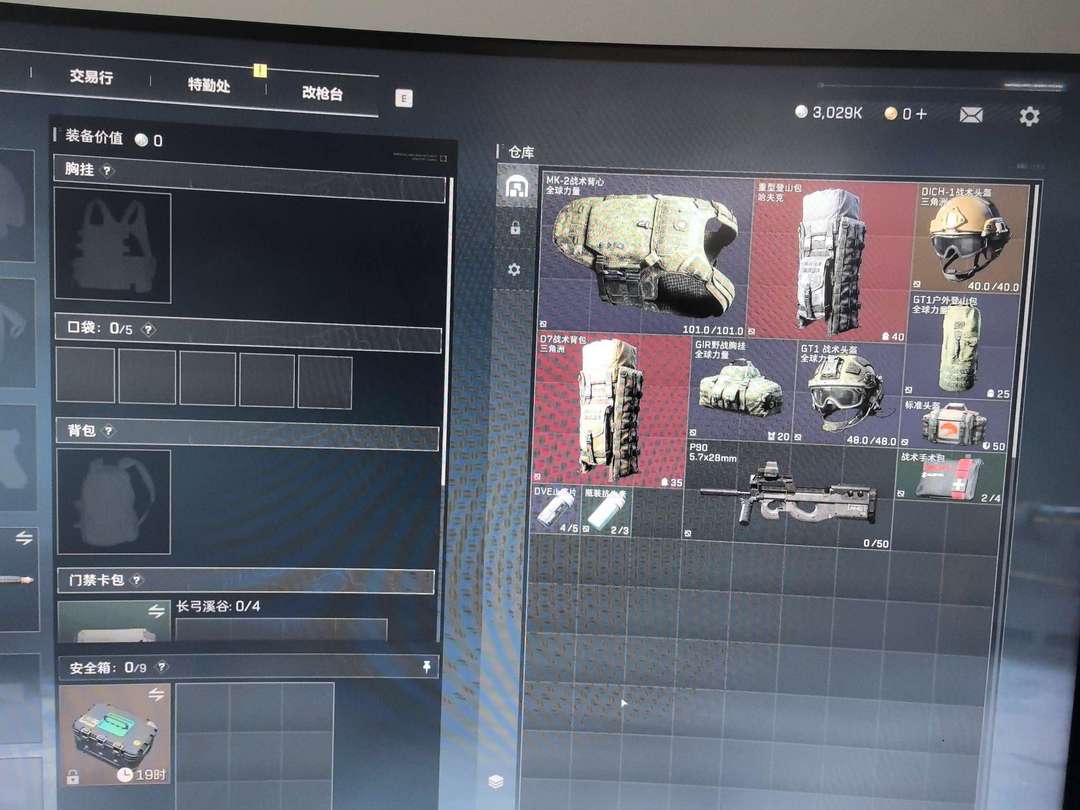The width and height of the screenshot is (1080, 810).
Task: Select the empty backpack slot
Action: (114, 501)
